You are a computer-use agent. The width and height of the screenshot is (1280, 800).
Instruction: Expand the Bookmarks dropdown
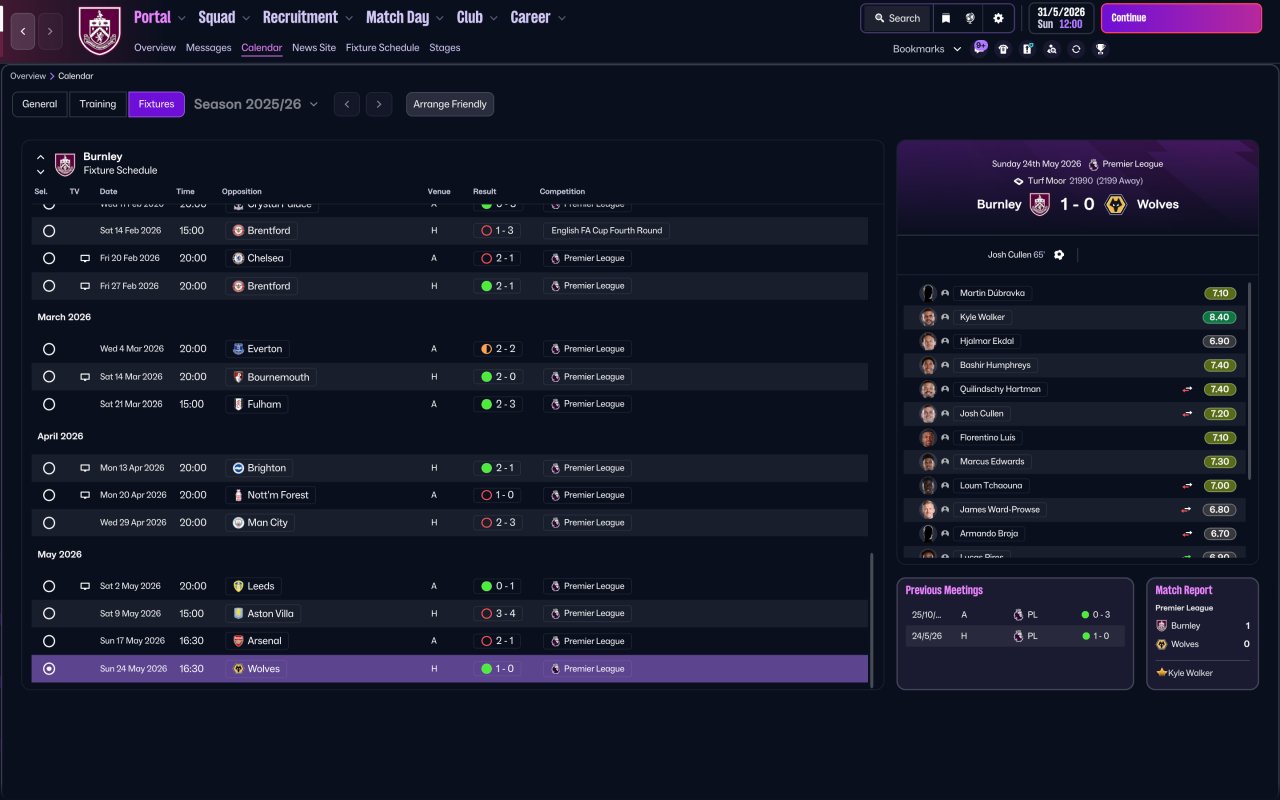[927, 49]
